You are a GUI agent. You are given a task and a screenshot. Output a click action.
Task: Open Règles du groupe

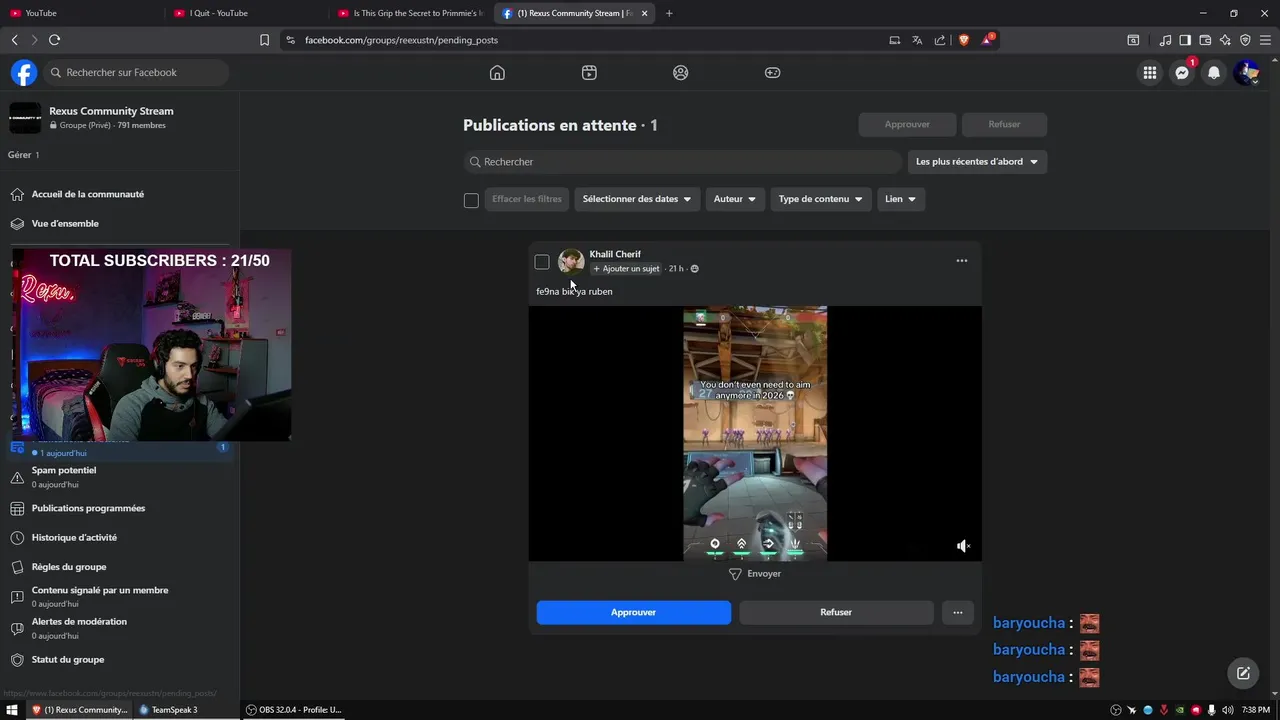click(69, 566)
